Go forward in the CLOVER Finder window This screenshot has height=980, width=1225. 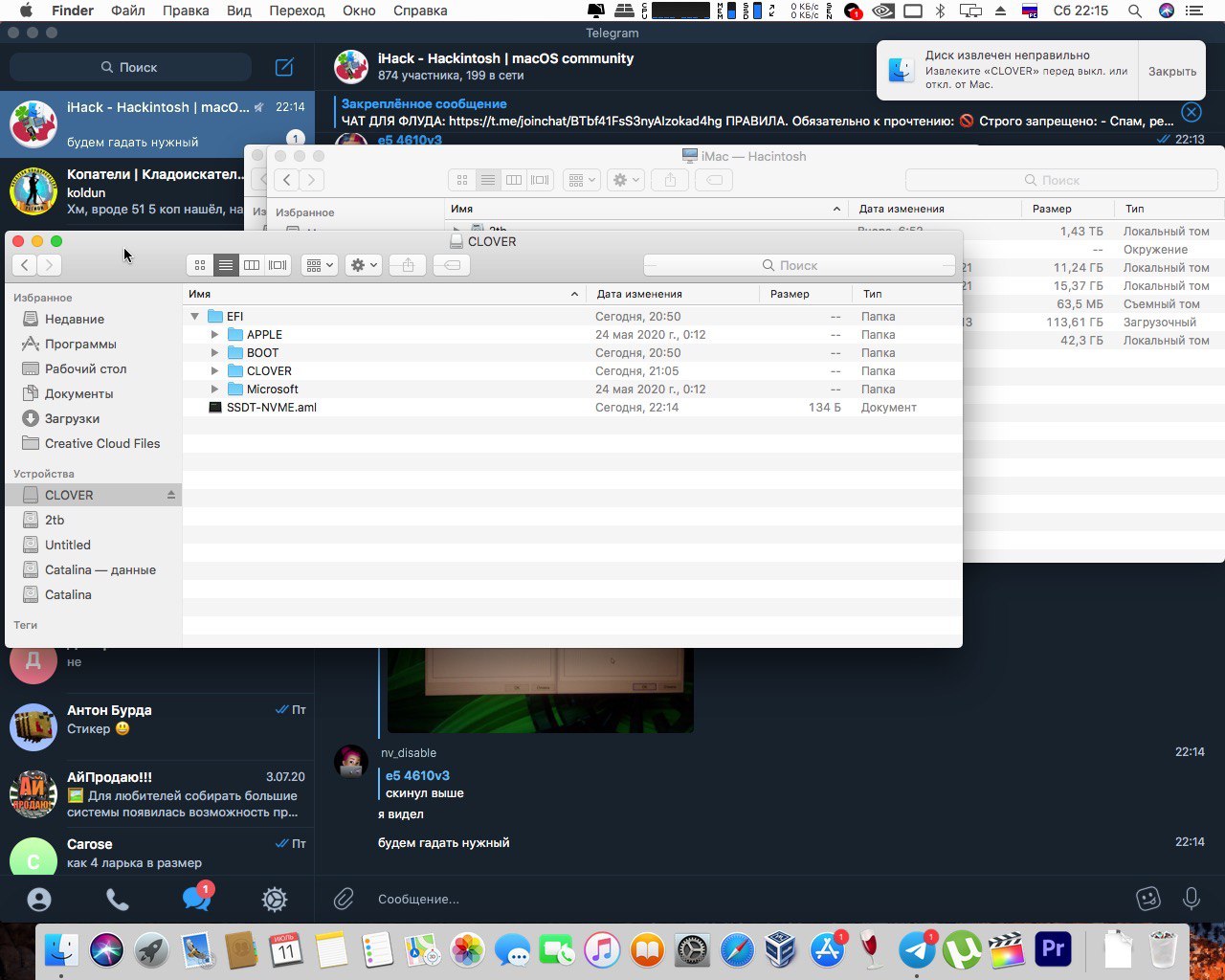tap(50, 265)
